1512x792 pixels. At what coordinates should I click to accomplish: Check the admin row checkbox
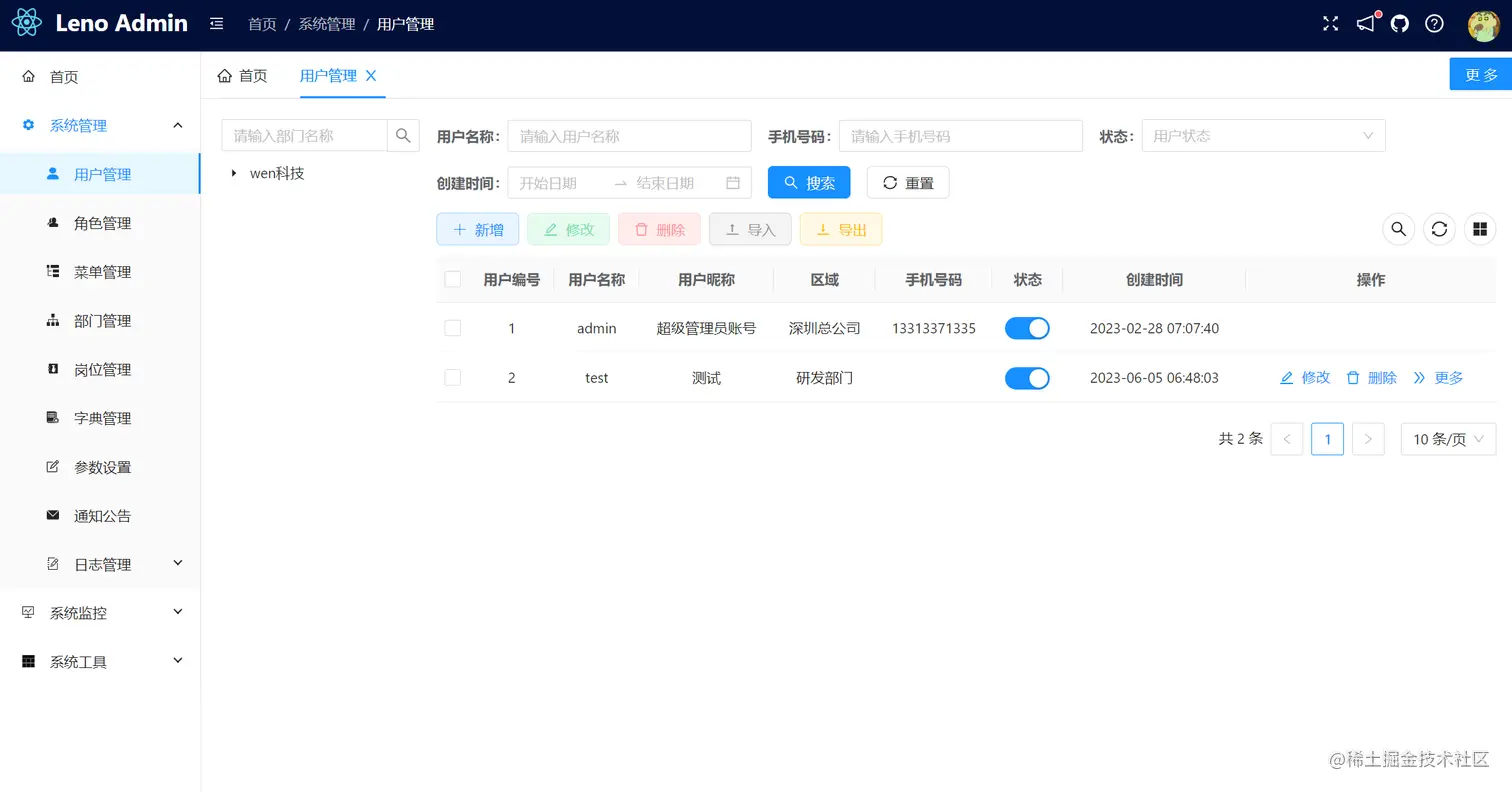[x=453, y=328]
